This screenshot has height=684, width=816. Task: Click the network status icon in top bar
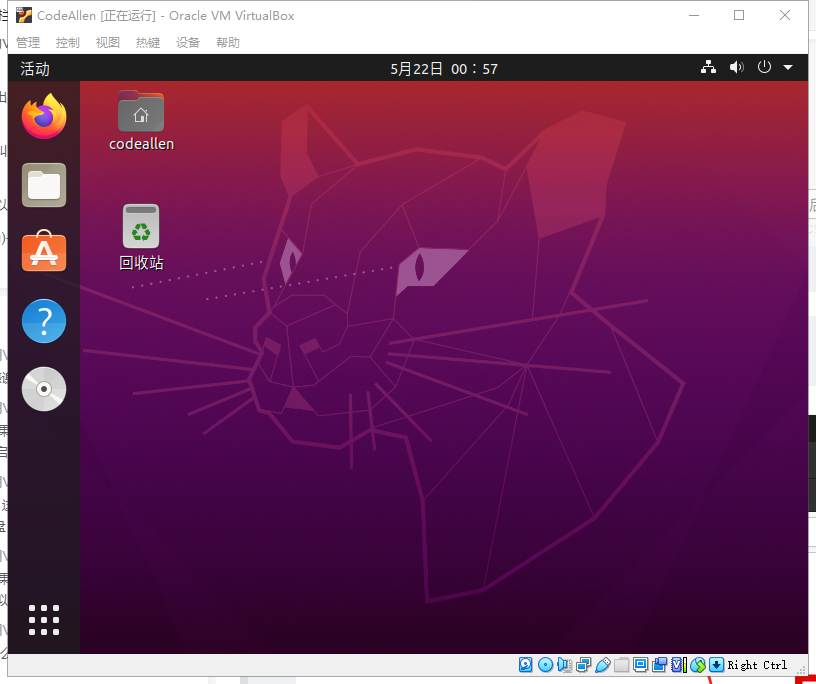708,67
